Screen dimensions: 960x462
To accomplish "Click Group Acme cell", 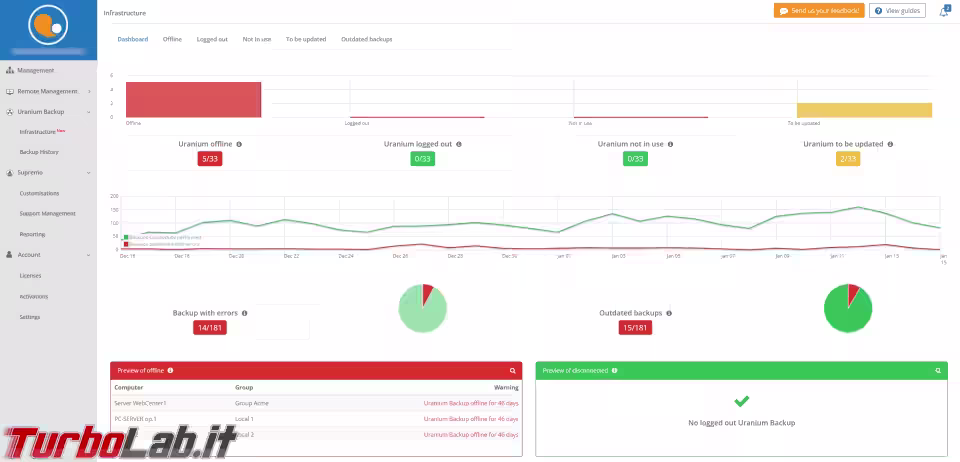I will tap(252, 403).
